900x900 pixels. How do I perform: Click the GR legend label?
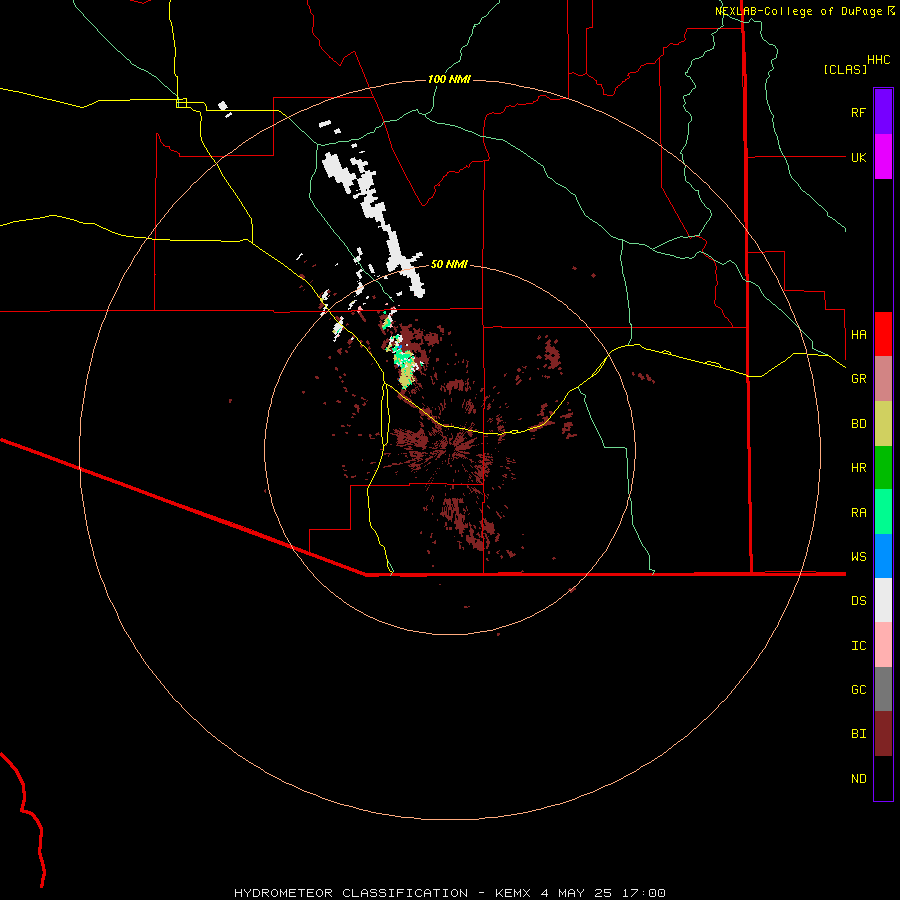(858, 379)
